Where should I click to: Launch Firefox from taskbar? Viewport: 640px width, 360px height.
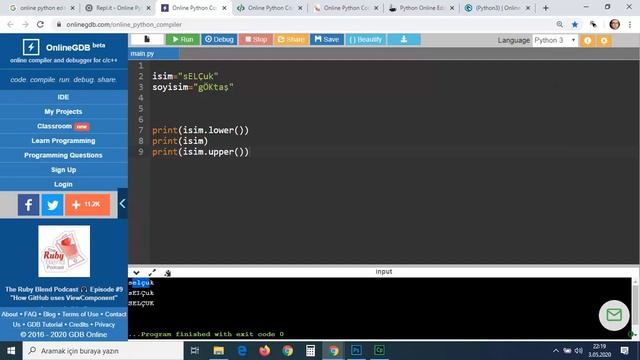coord(264,351)
